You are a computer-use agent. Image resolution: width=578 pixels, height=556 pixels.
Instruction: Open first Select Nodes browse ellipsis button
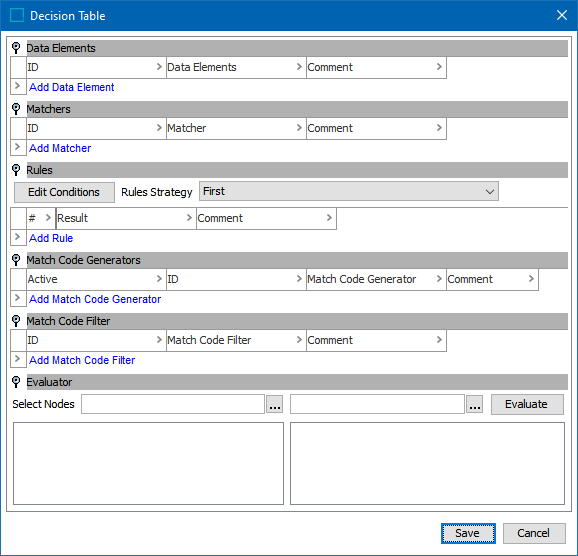pos(275,404)
